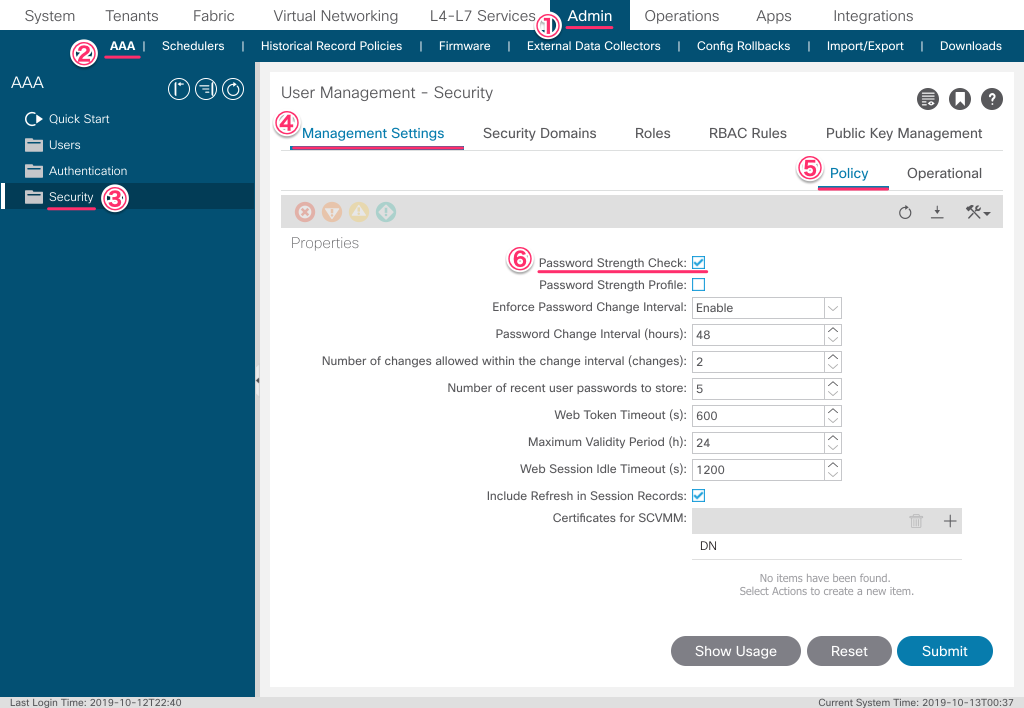1024x708 pixels.
Task: Switch to Roles tab
Action: click(652, 133)
